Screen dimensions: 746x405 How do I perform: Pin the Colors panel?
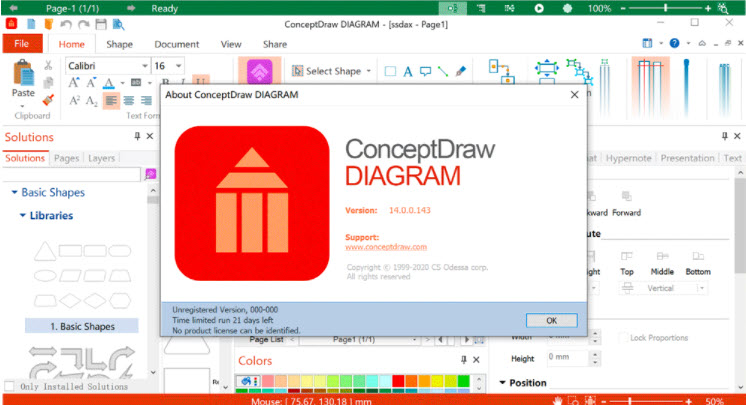(463, 360)
